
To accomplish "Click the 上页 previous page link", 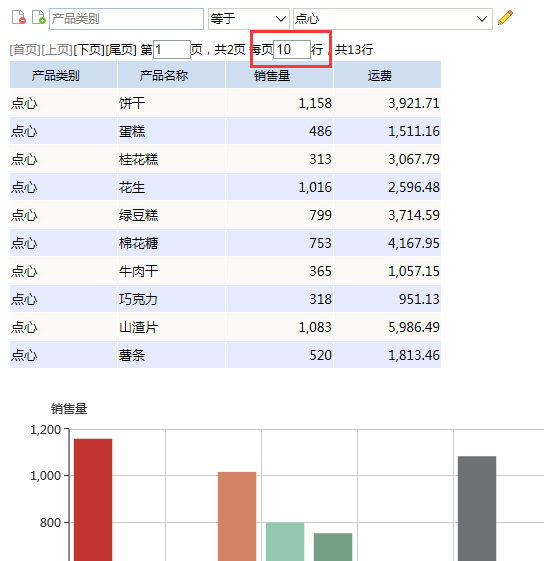I will click(x=57, y=50).
